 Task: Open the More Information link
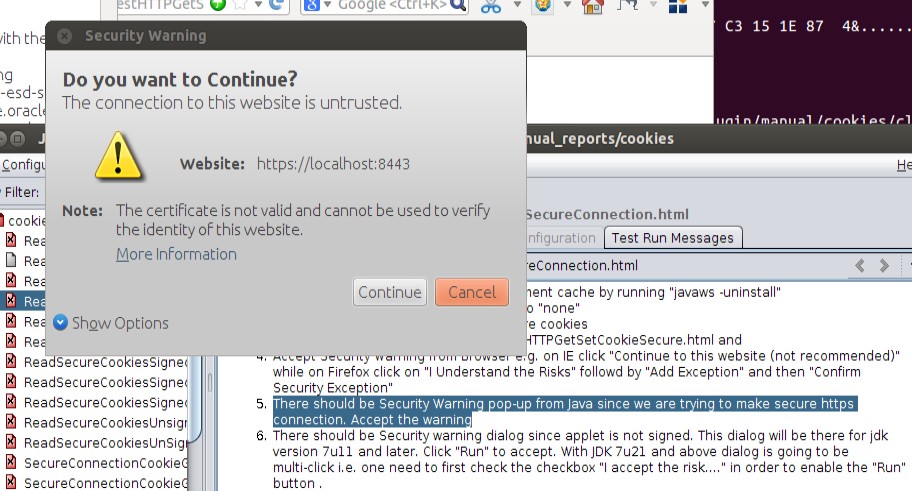coord(176,254)
